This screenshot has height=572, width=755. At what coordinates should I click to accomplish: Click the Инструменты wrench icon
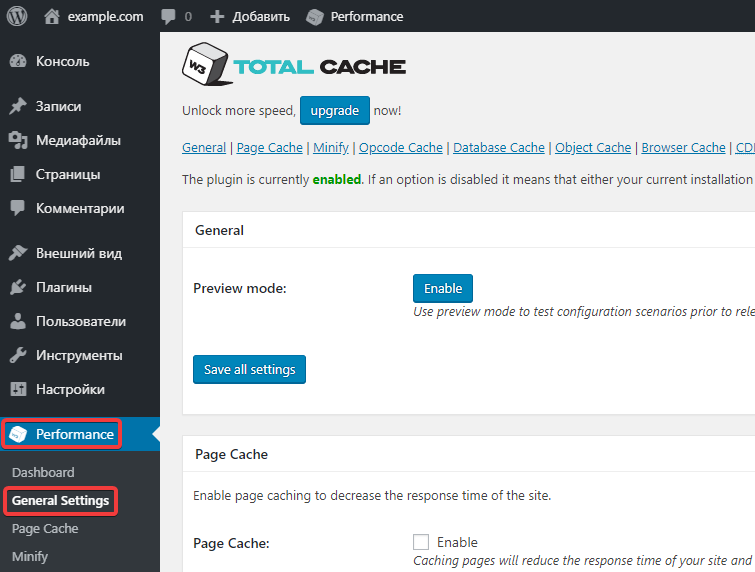[x=18, y=355]
